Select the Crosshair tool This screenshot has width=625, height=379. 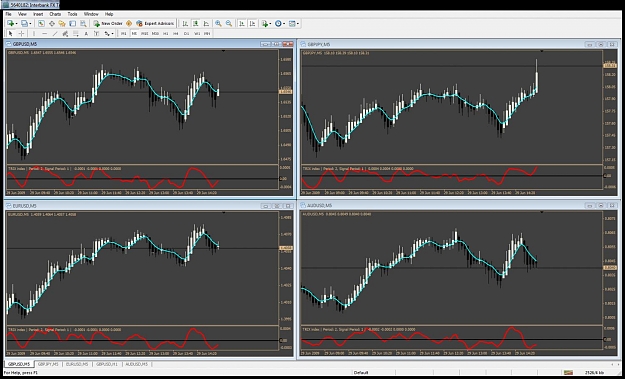pos(22,33)
